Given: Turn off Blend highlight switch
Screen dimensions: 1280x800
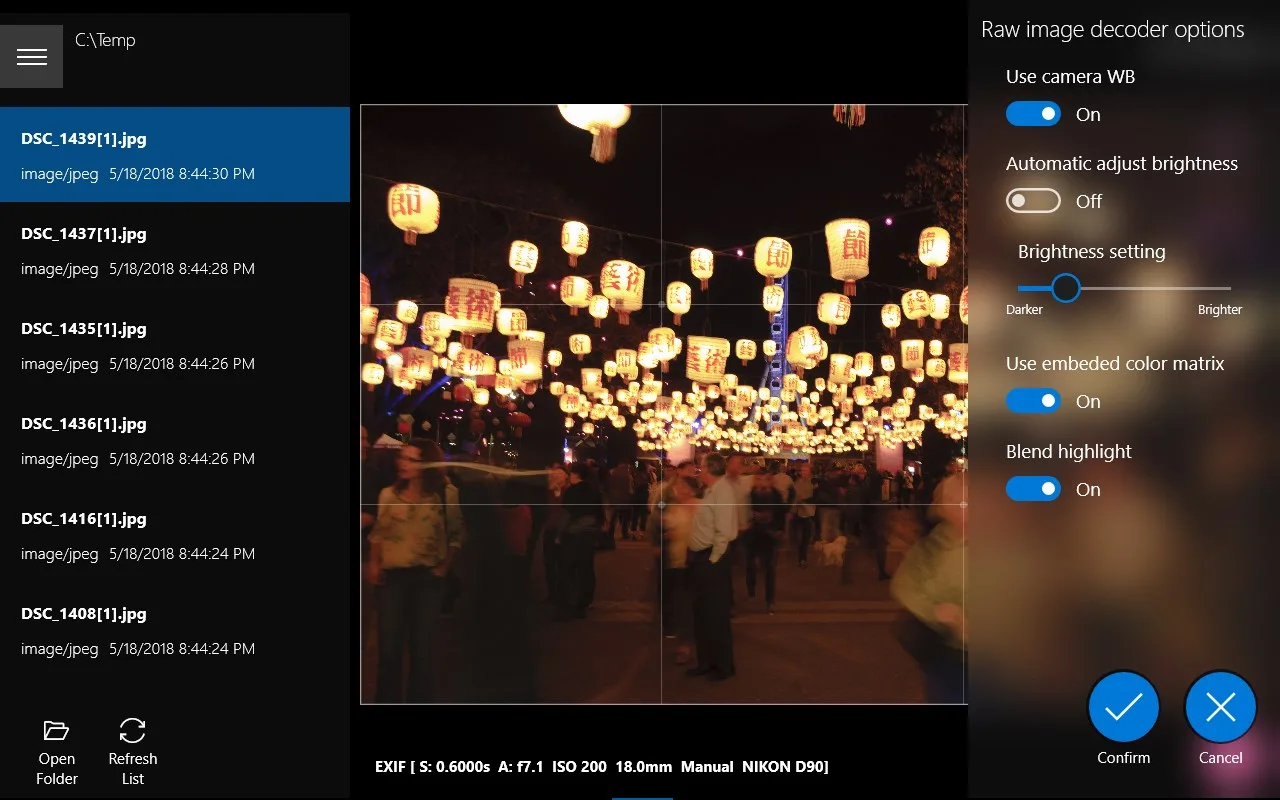Looking at the screenshot, I should [x=1033, y=489].
